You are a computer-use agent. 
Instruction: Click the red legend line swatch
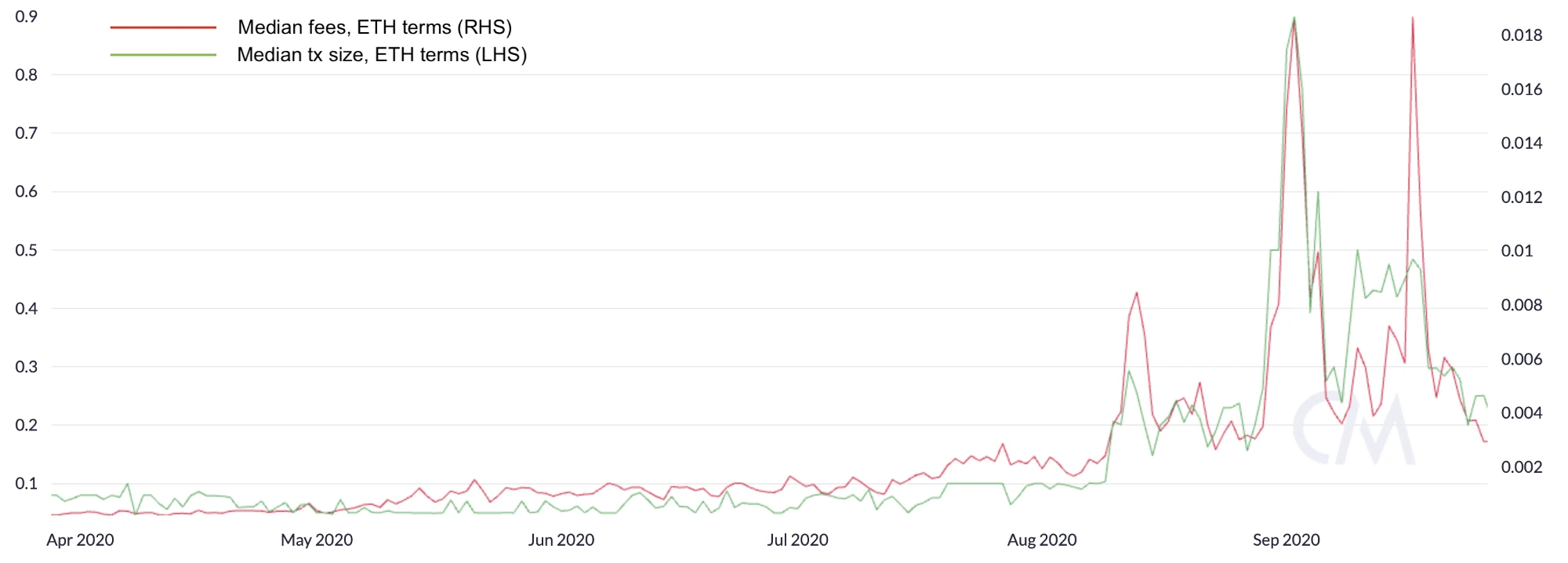tap(163, 27)
